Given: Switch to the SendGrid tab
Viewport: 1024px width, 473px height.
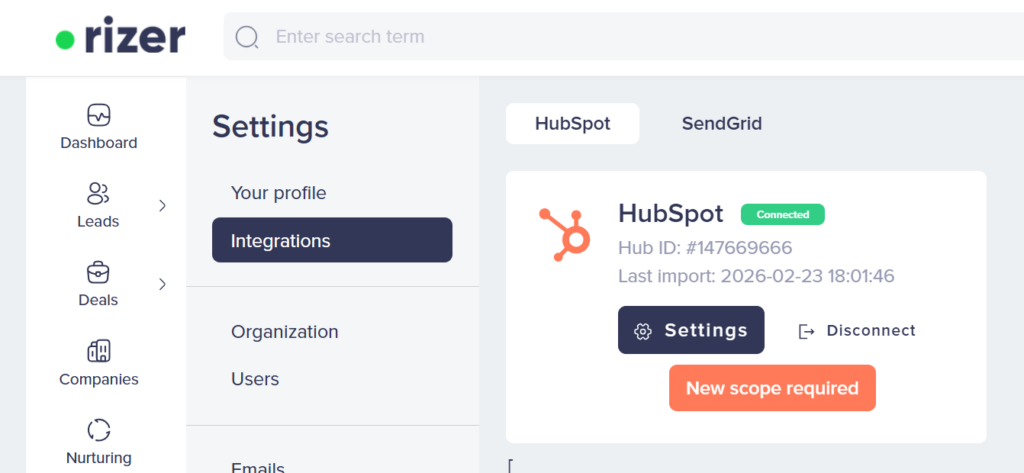Looking at the screenshot, I should click(x=722, y=124).
